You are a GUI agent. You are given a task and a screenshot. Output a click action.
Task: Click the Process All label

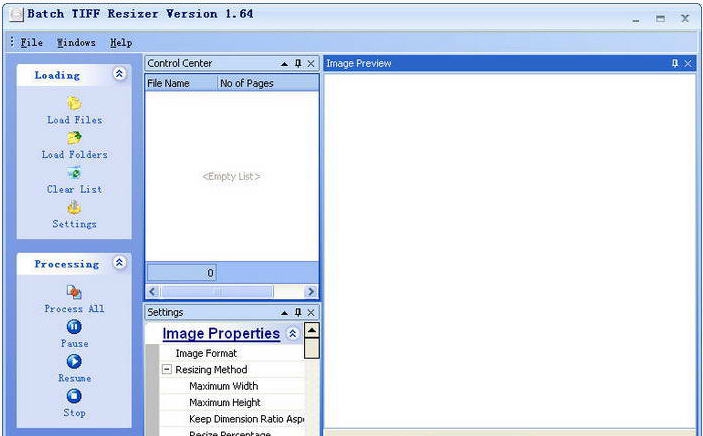[74, 309]
